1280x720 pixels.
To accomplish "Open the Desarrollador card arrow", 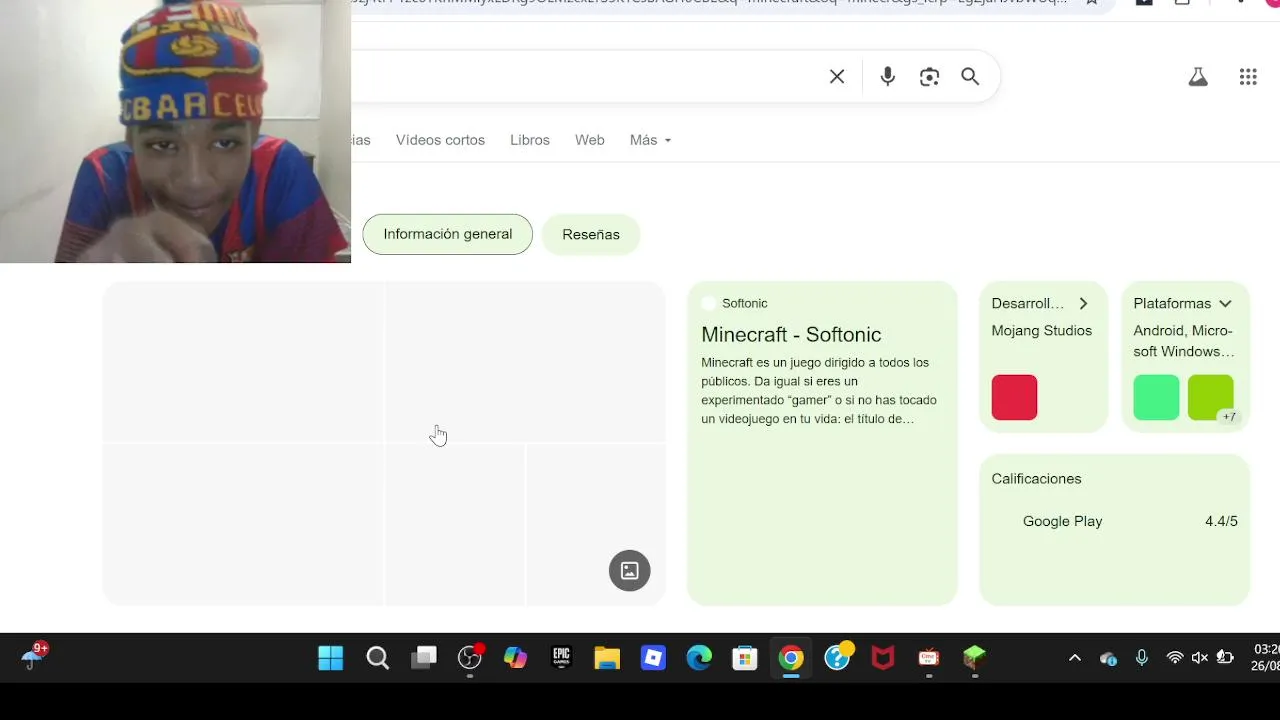I will [1083, 303].
